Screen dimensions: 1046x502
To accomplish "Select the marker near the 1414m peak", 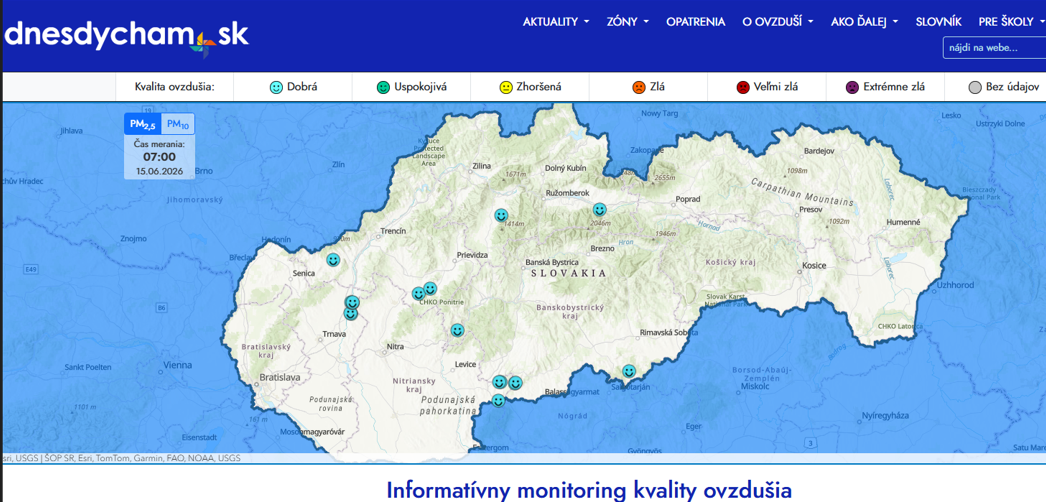I will [501, 215].
